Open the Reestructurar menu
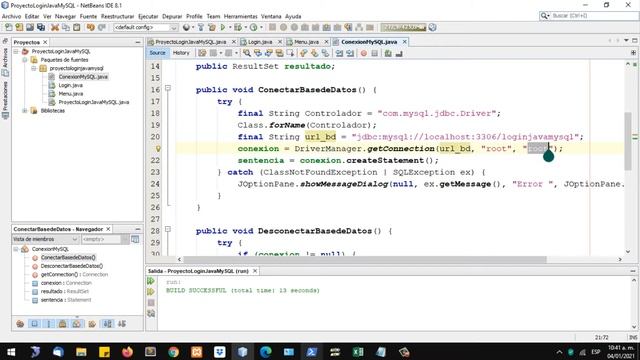 [118, 16]
